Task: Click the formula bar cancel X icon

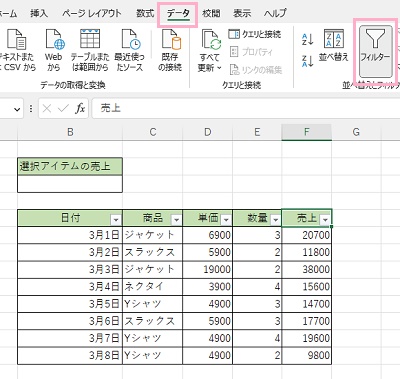Action: click(x=47, y=108)
